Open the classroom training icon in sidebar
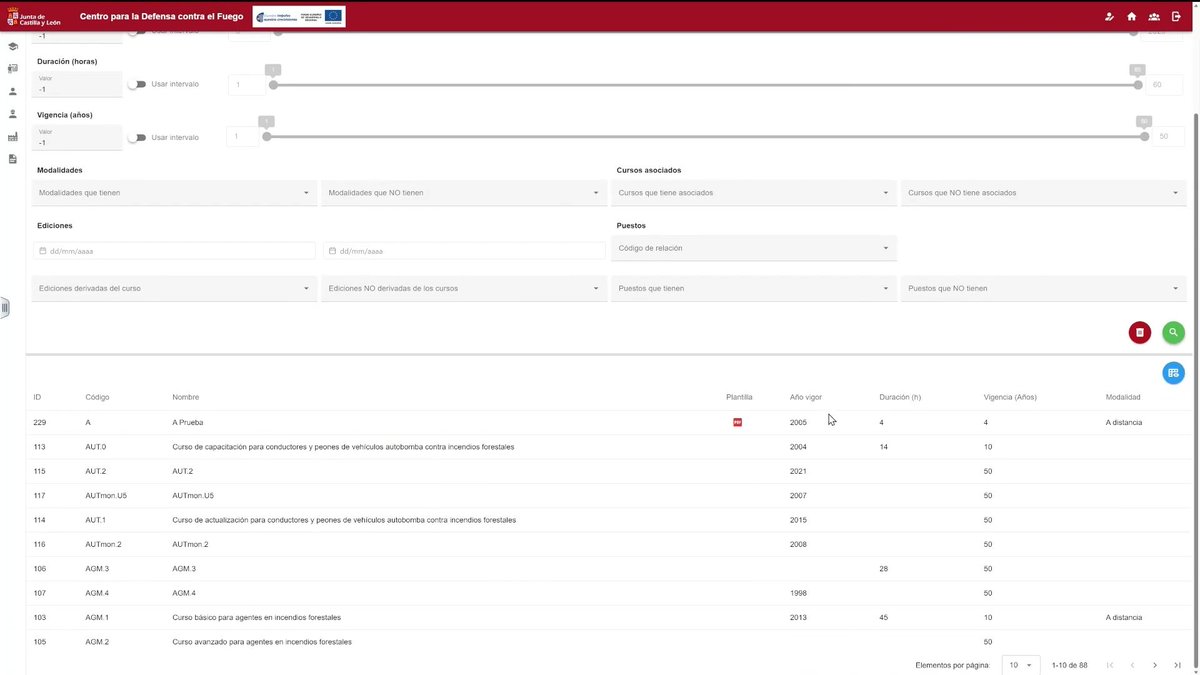 tap(13, 69)
